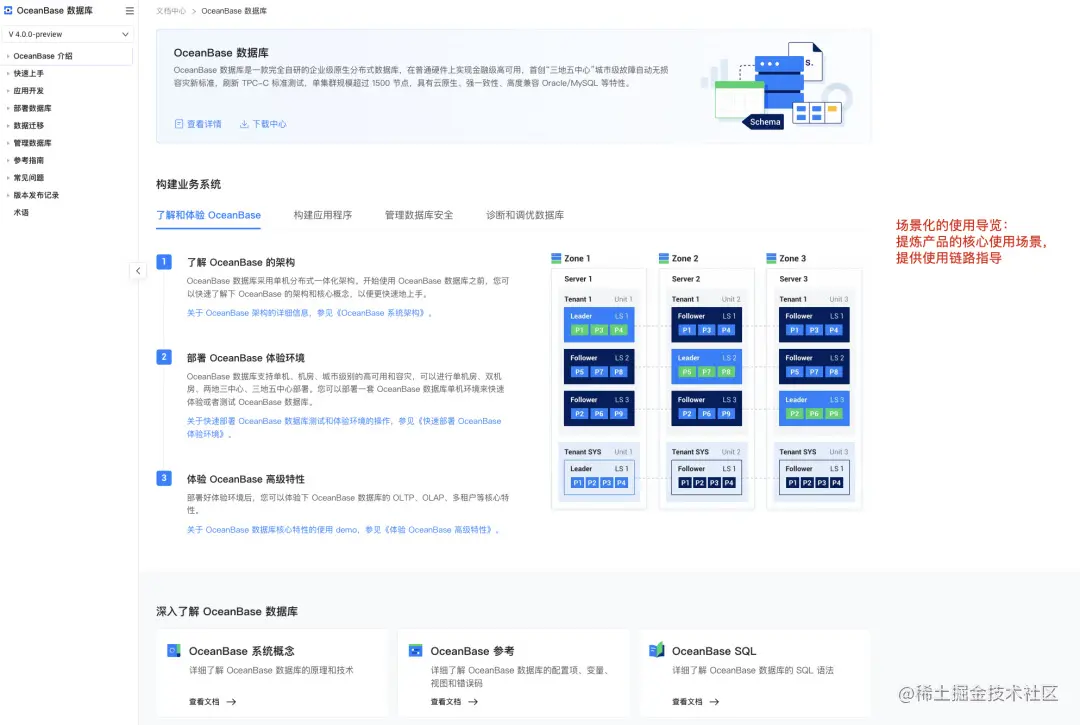Toggle the hamburger menu icon in sidebar header

(129, 11)
